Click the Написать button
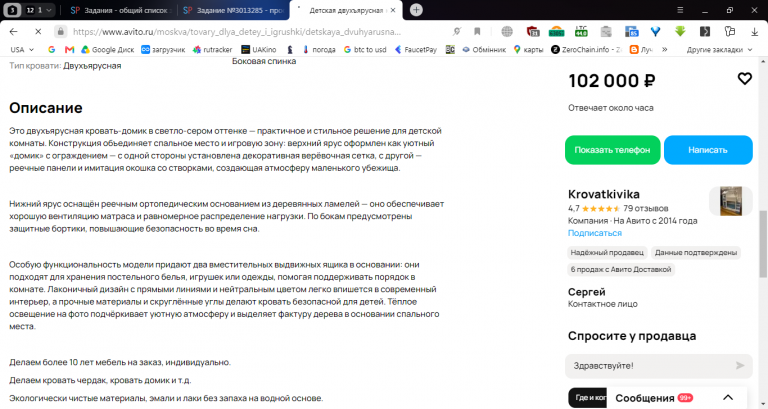768x409 pixels. [x=708, y=150]
